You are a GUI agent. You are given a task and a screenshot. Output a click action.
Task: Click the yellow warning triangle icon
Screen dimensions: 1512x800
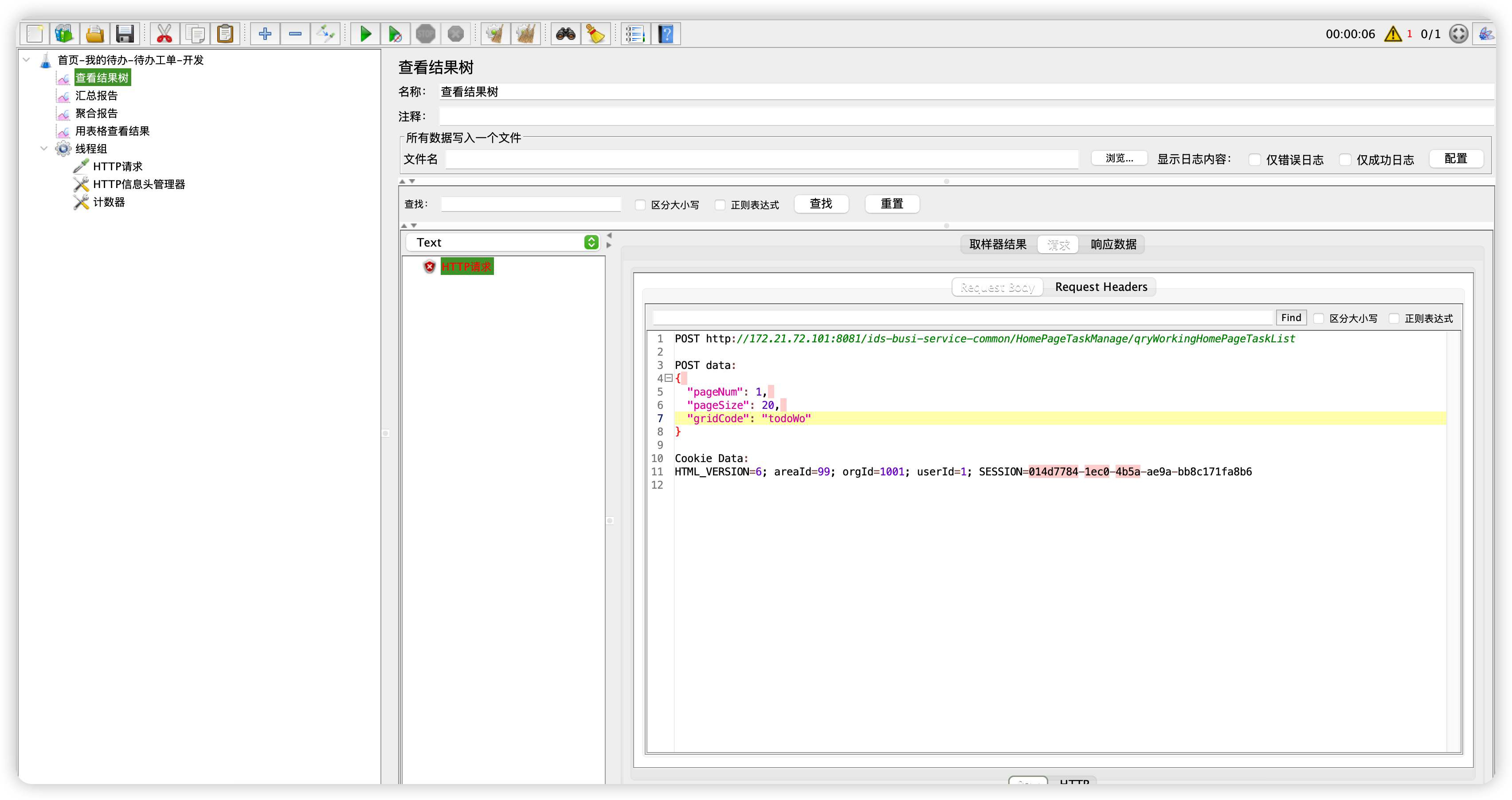pyautogui.click(x=1392, y=34)
